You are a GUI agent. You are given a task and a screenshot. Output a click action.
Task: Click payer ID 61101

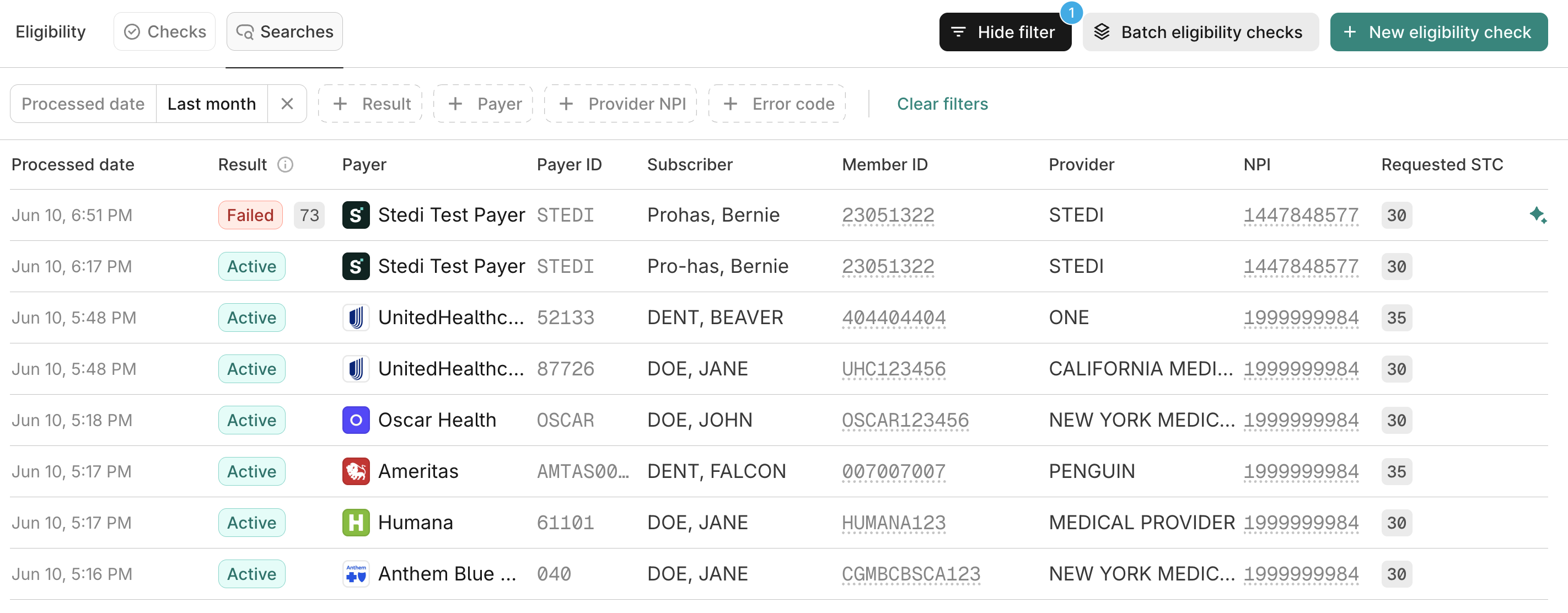(x=565, y=523)
